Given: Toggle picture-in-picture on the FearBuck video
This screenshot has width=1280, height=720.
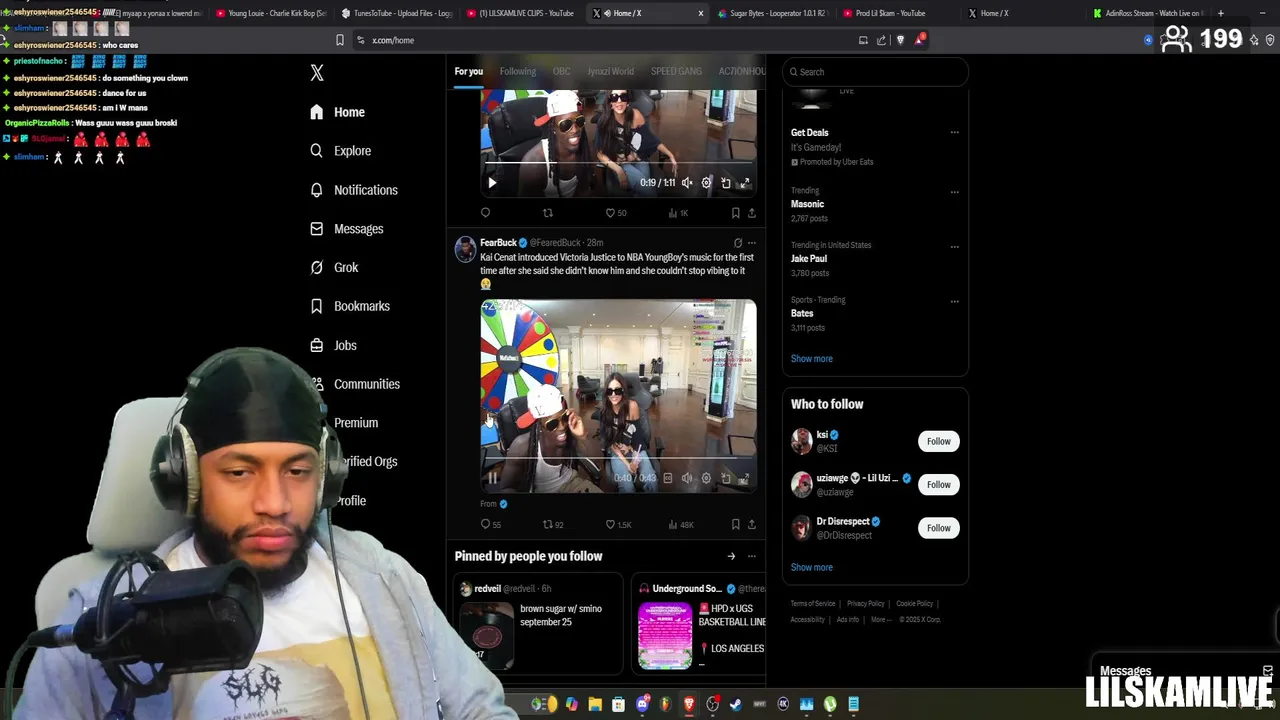Looking at the screenshot, I should 726,478.
